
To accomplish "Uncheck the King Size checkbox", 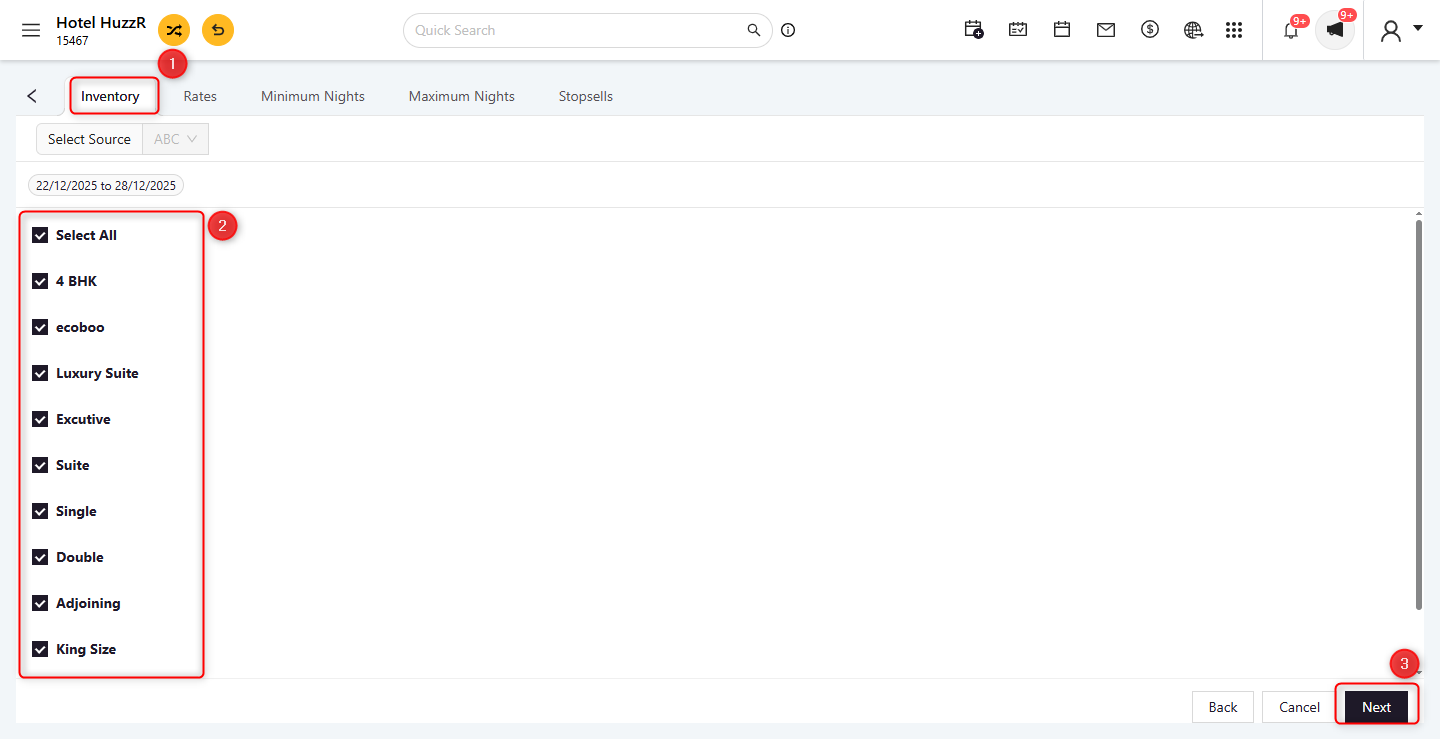I will pos(40,649).
